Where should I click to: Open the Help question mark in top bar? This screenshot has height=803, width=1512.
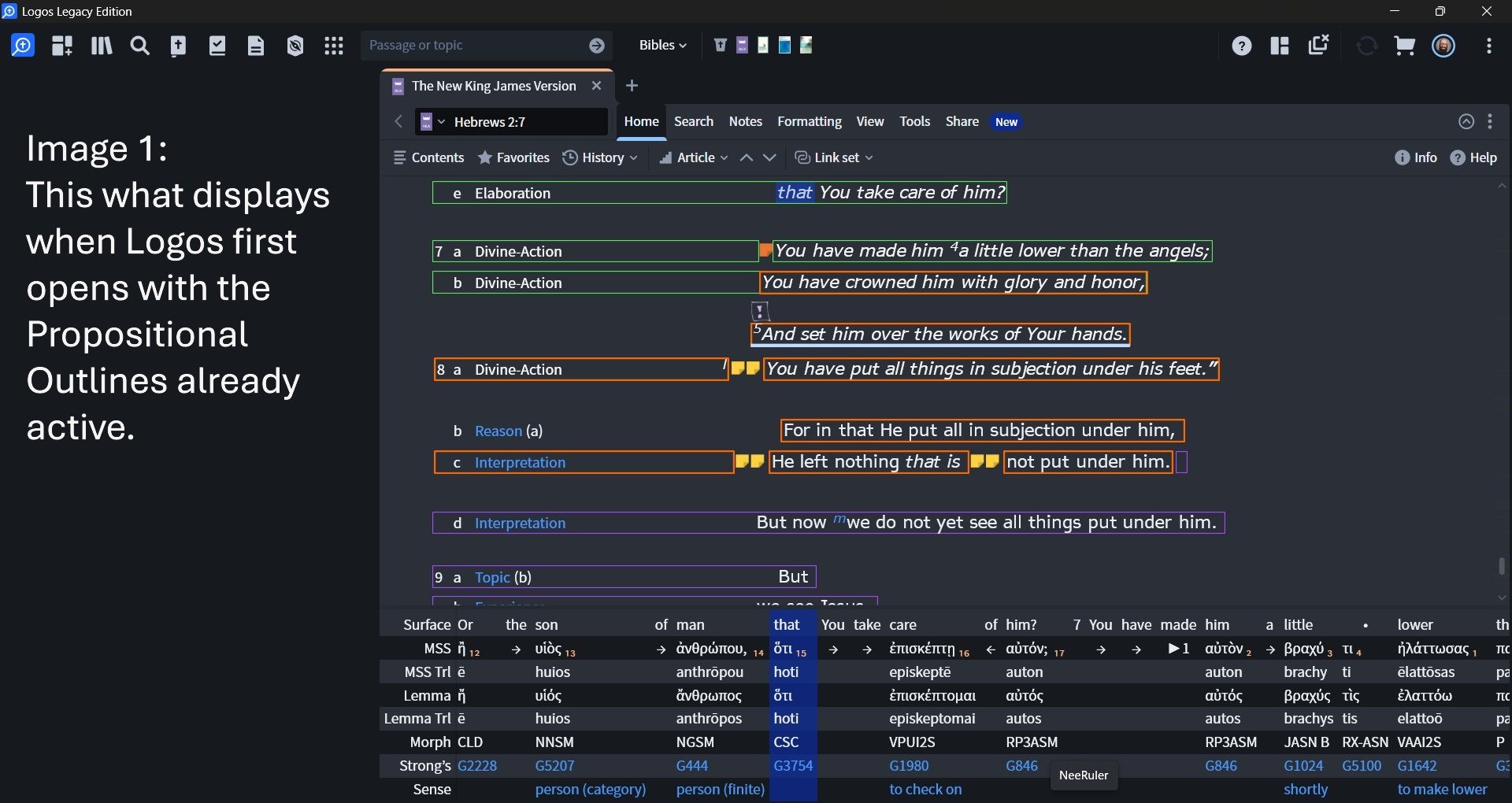tap(1242, 46)
